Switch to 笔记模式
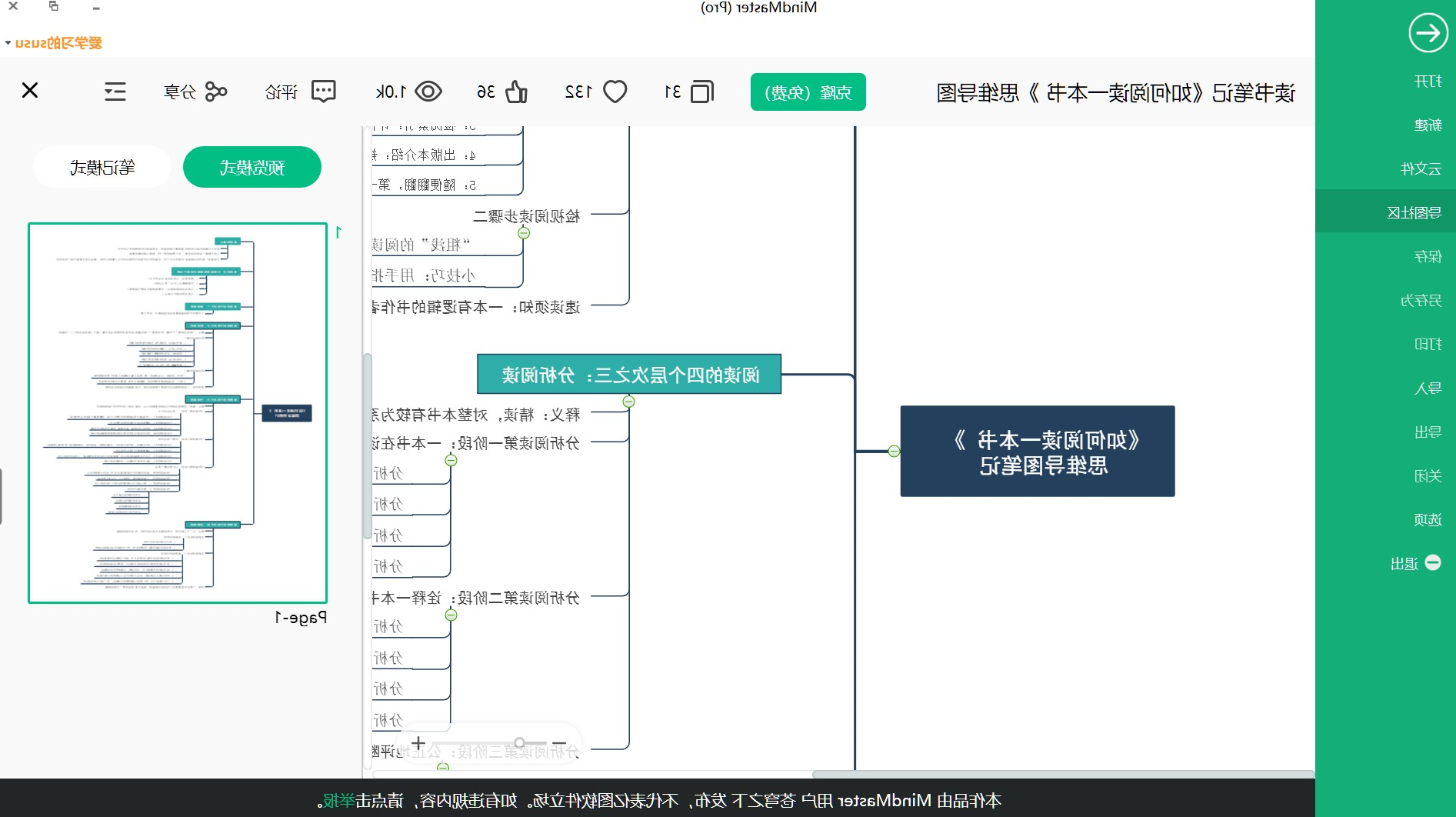This screenshot has width=1456, height=817. [x=102, y=167]
